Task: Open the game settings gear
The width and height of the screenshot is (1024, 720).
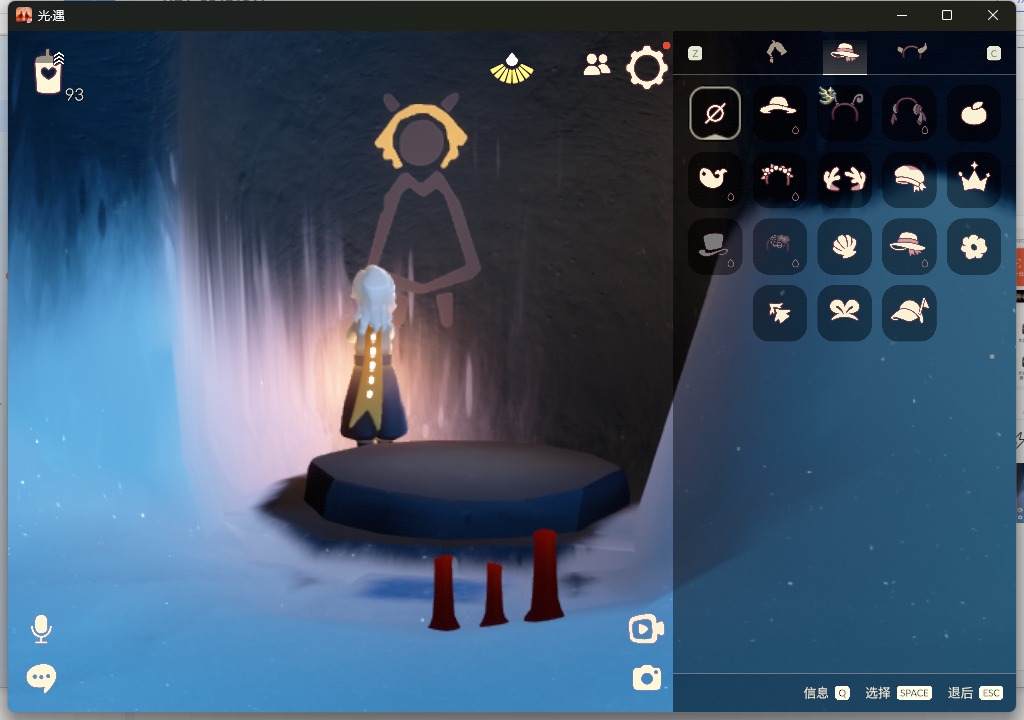Action: tap(647, 67)
